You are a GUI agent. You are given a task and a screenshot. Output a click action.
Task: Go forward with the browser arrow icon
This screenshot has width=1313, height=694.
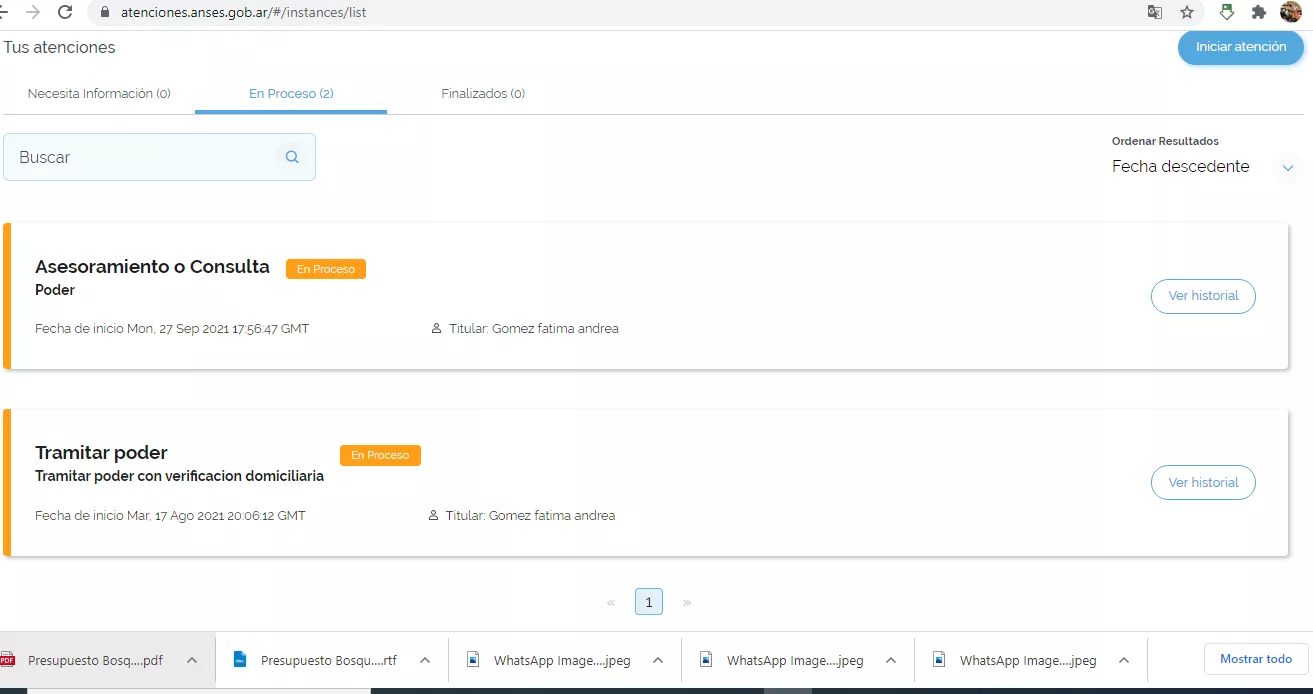pos(33,12)
